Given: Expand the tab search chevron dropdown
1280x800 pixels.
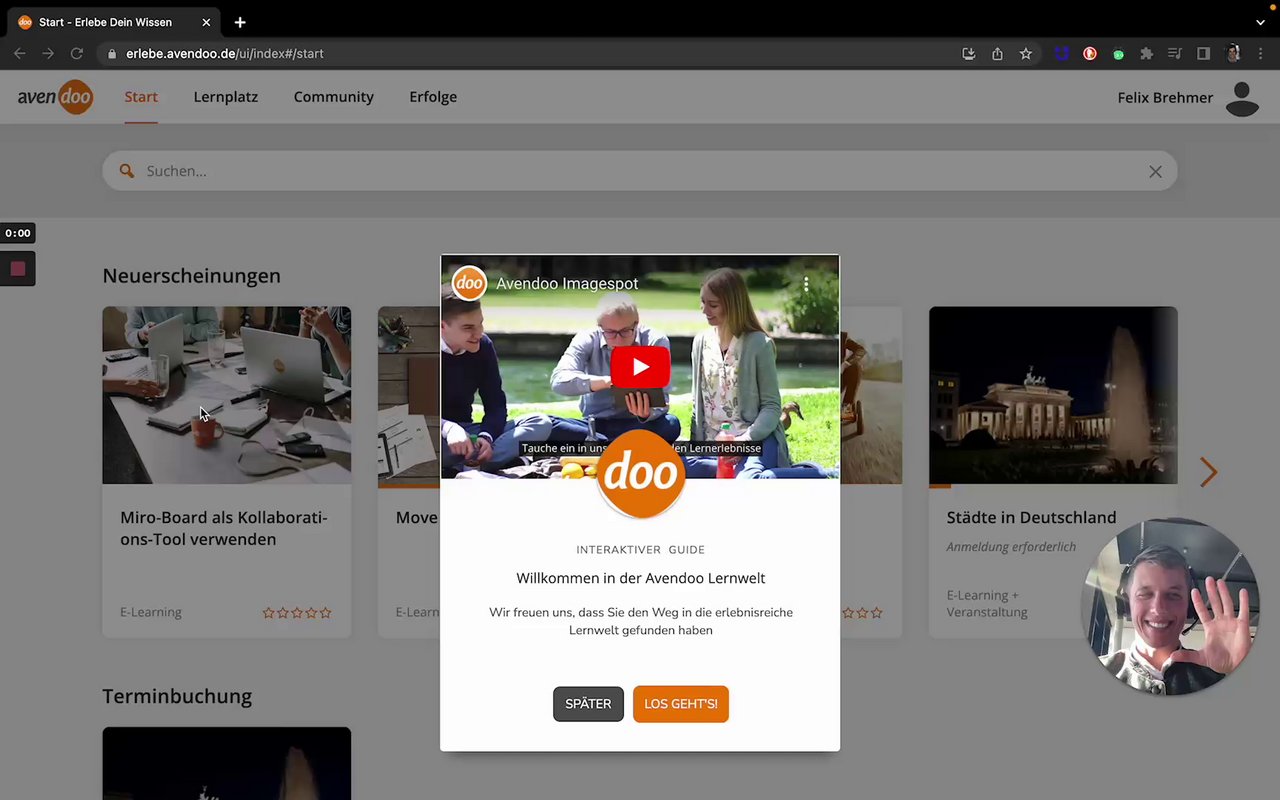Looking at the screenshot, I should 1260,22.
